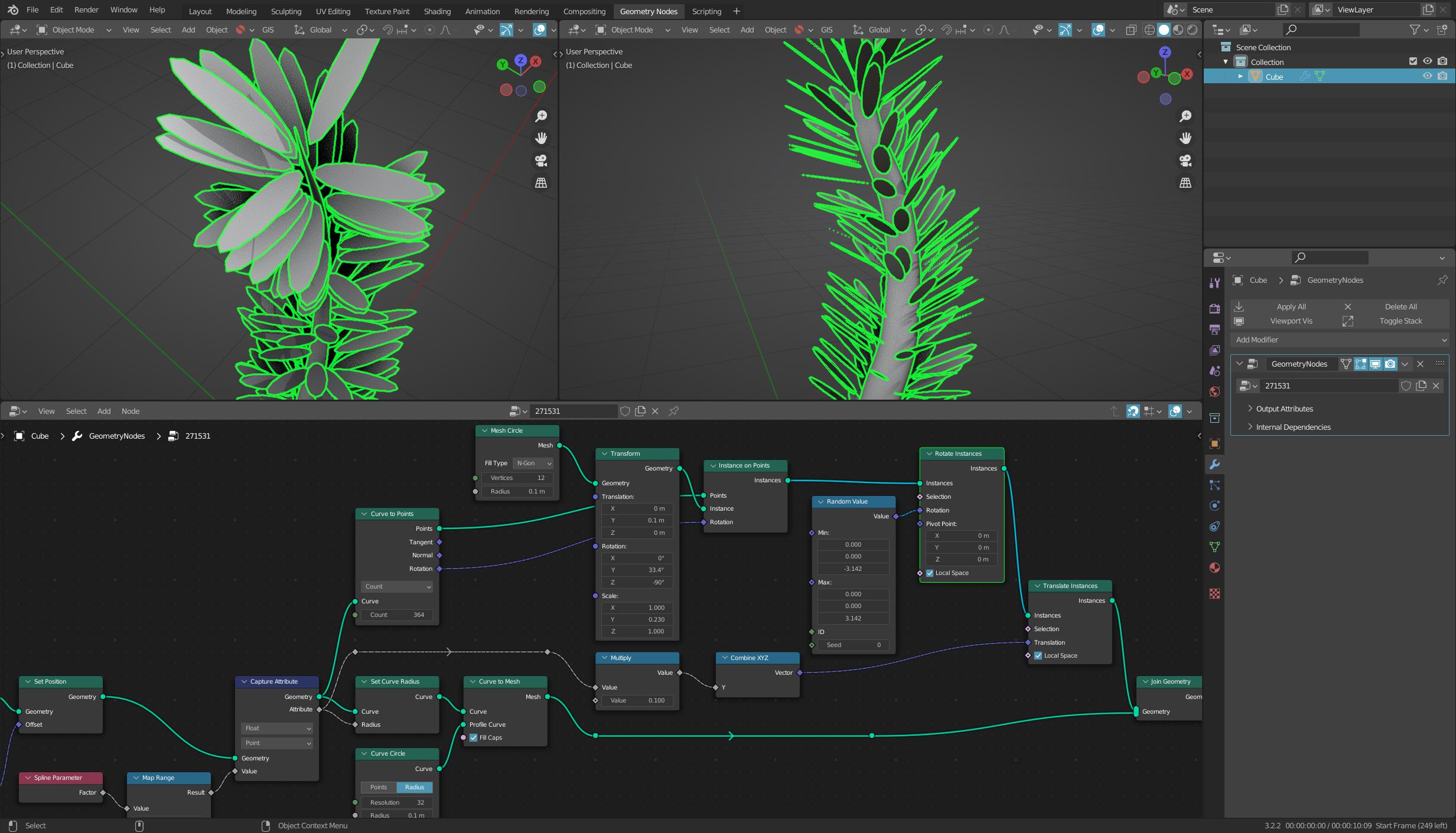Select wireframe shading in right viewport

1149,30
